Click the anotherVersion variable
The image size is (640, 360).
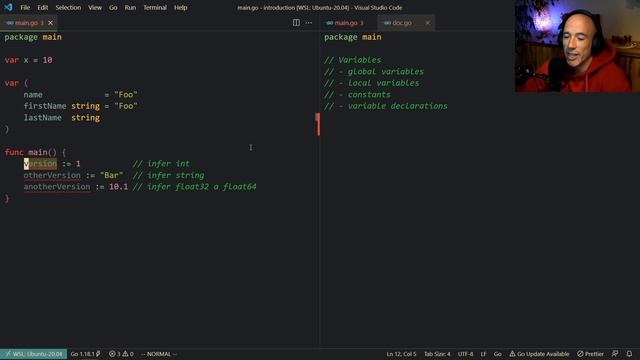(x=57, y=187)
